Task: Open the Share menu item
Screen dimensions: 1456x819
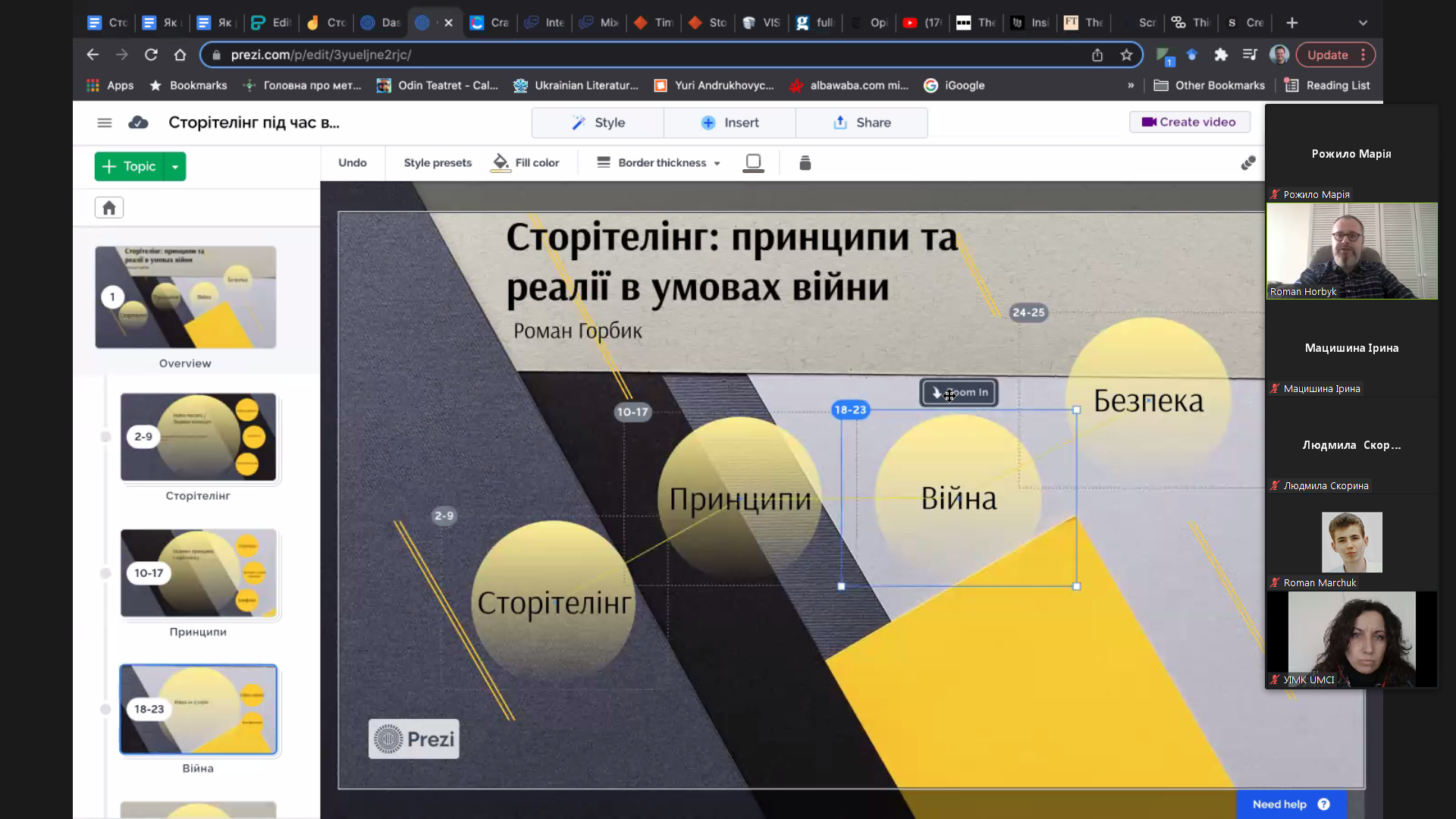Action: pos(862,122)
